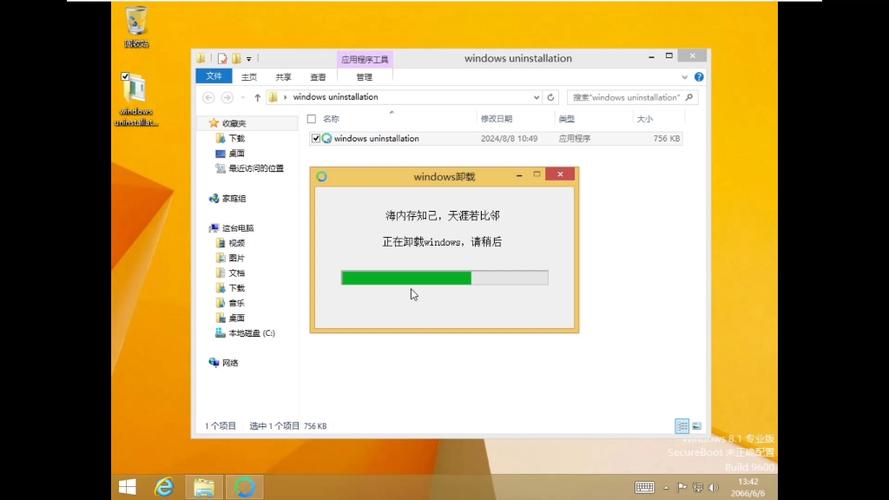Switch to the 管理 ribbon tab
The width and height of the screenshot is (889, 500).
365,77
